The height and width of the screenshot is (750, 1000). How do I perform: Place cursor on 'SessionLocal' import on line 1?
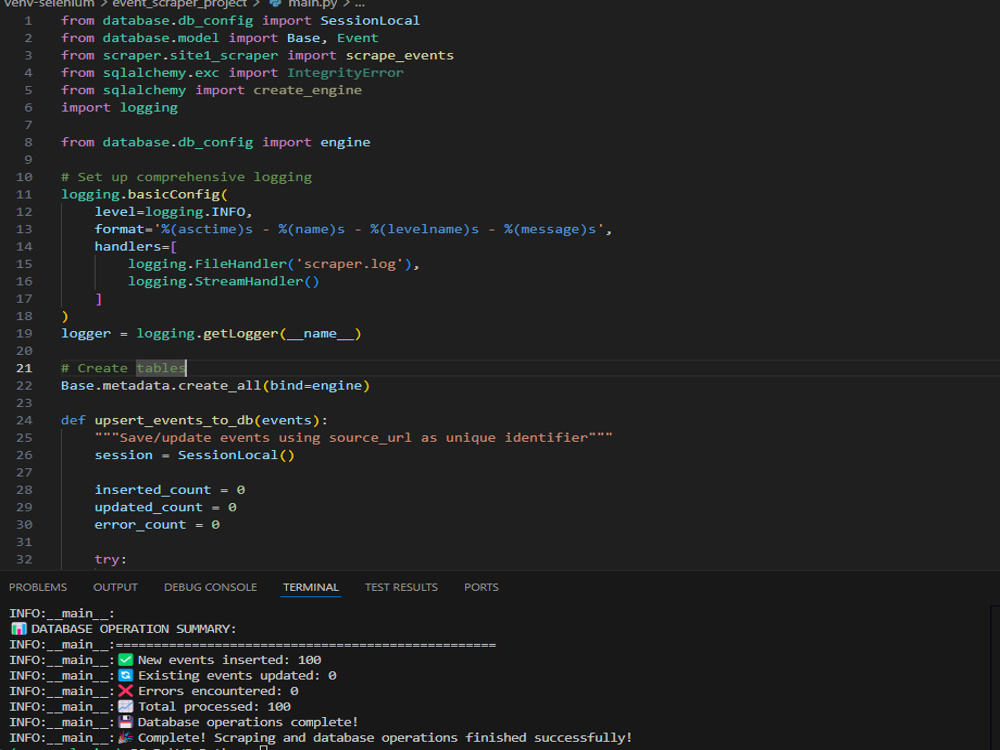tap(370, 20)
